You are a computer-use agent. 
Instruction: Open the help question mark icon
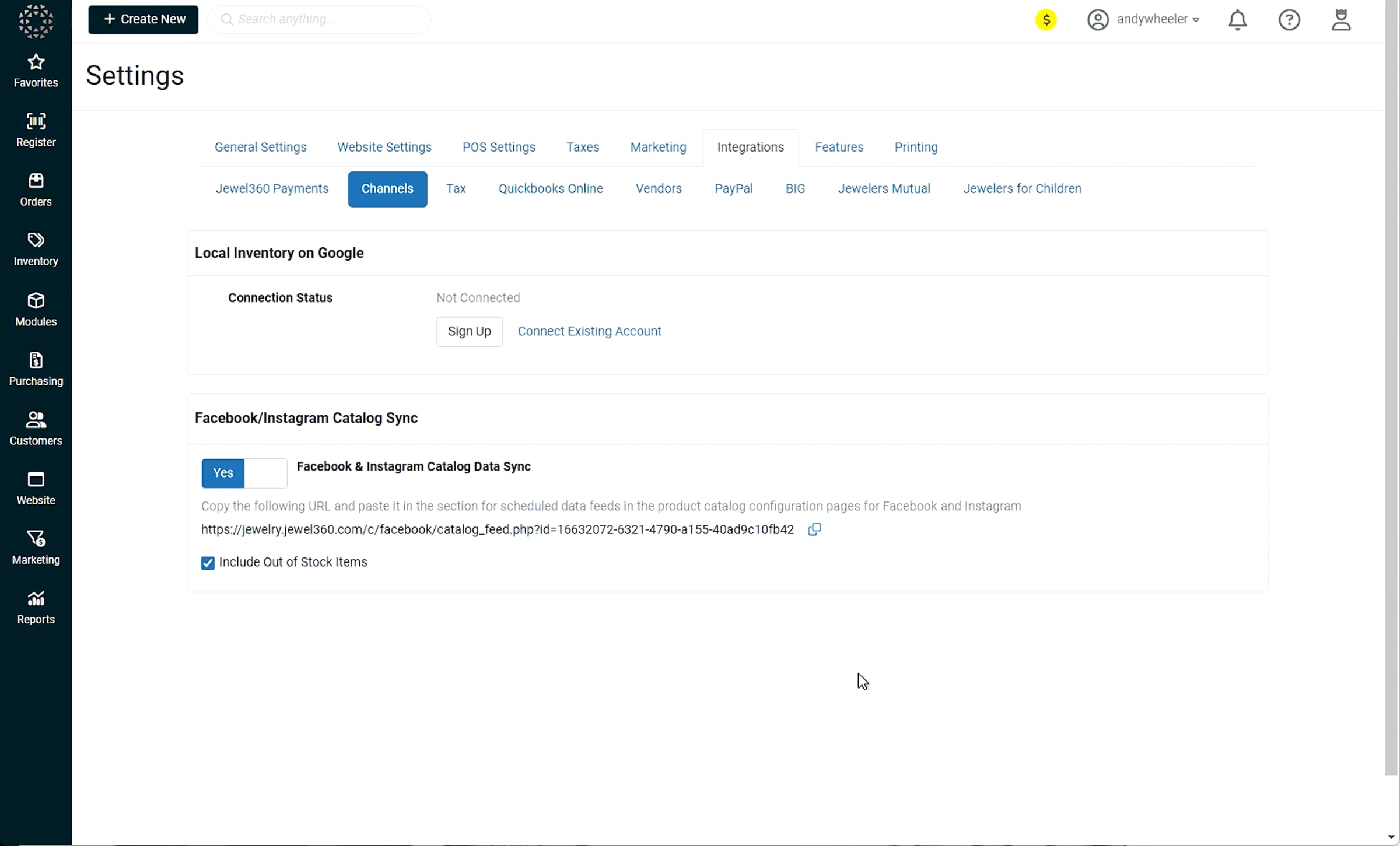point(1289,20)
